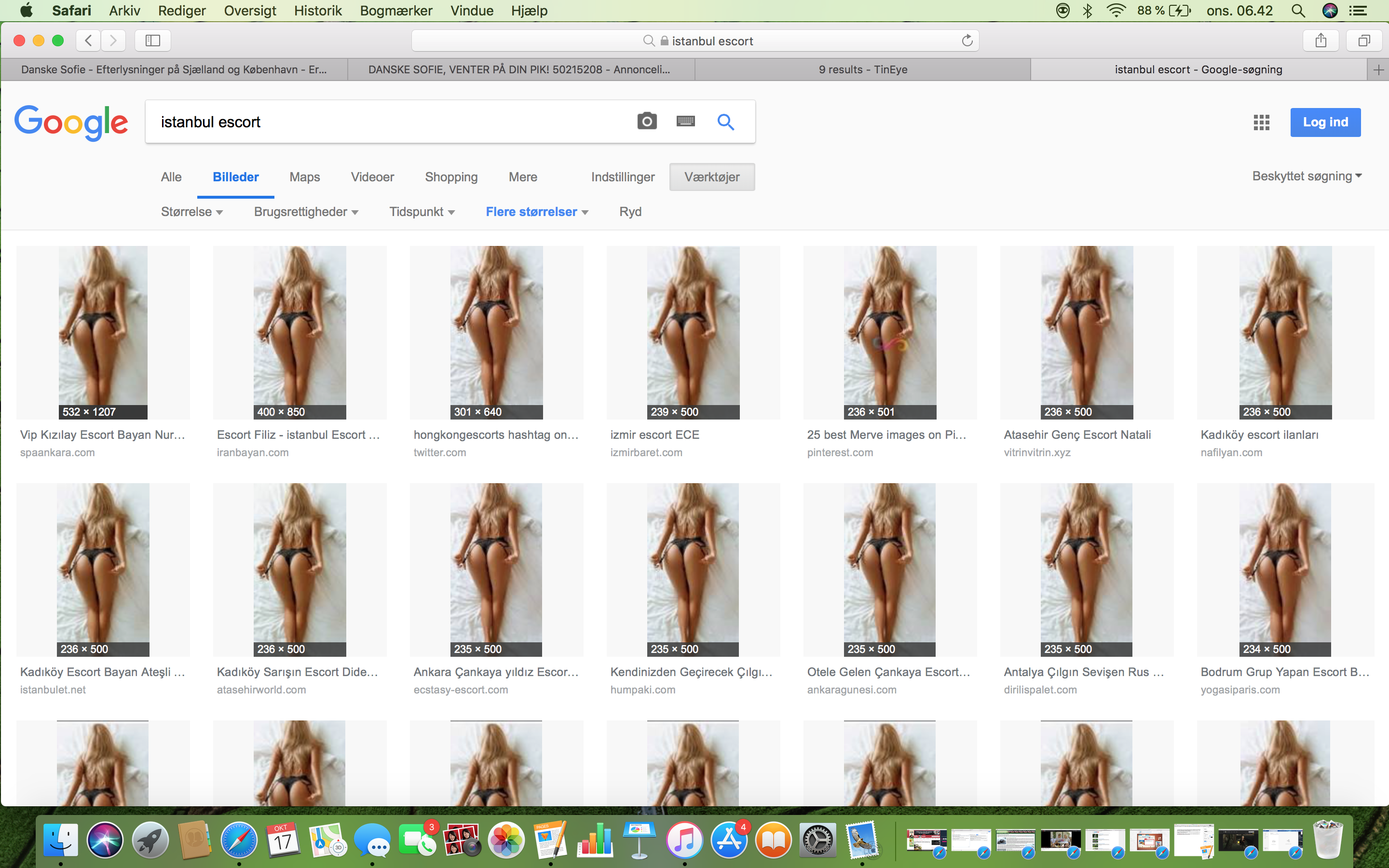1389x868 pixels.
Task: Open the Brugsrettigheder dropdown
Action: tap(306, 212)
